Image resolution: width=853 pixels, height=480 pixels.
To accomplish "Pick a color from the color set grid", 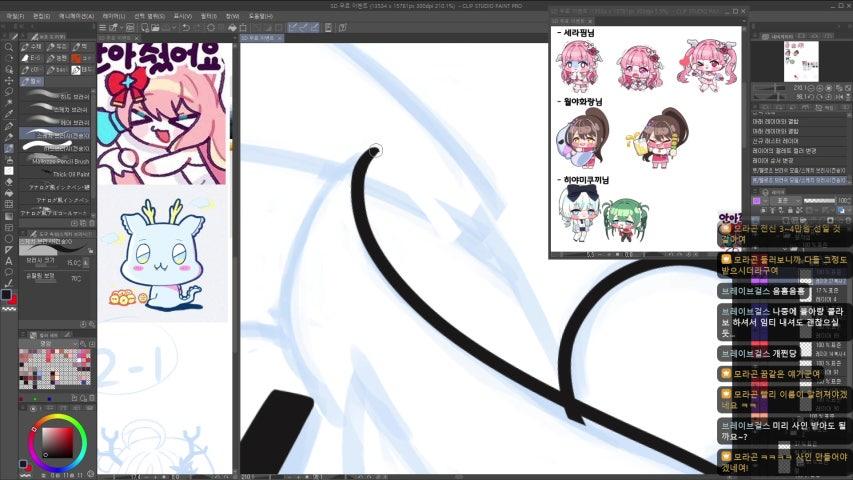I will (55, 369).
